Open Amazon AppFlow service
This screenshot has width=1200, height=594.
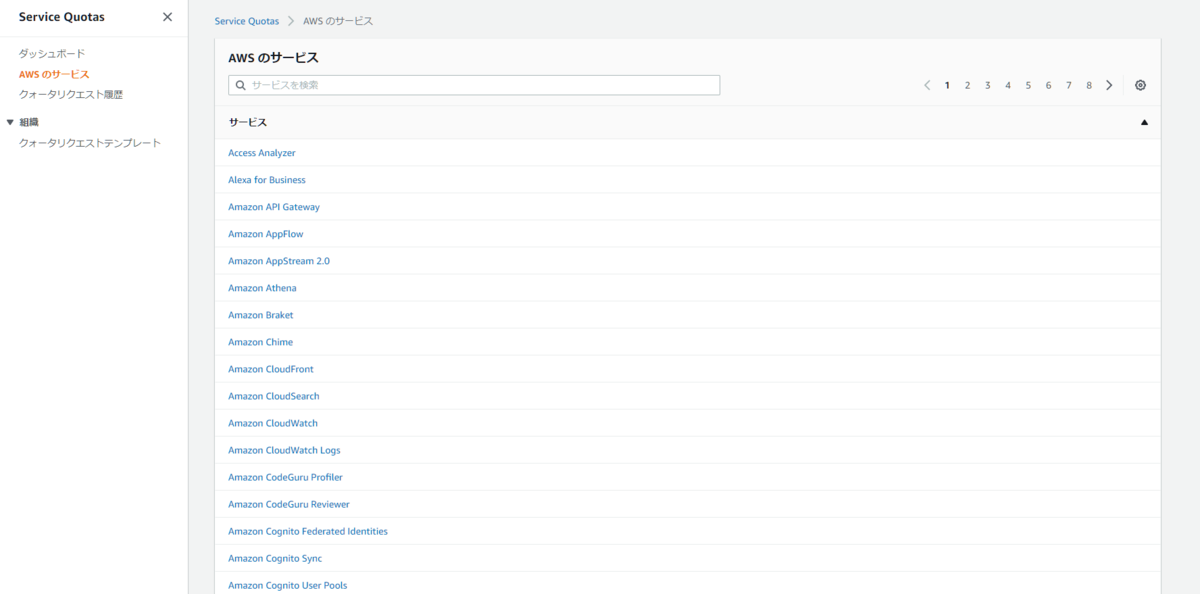266,234
